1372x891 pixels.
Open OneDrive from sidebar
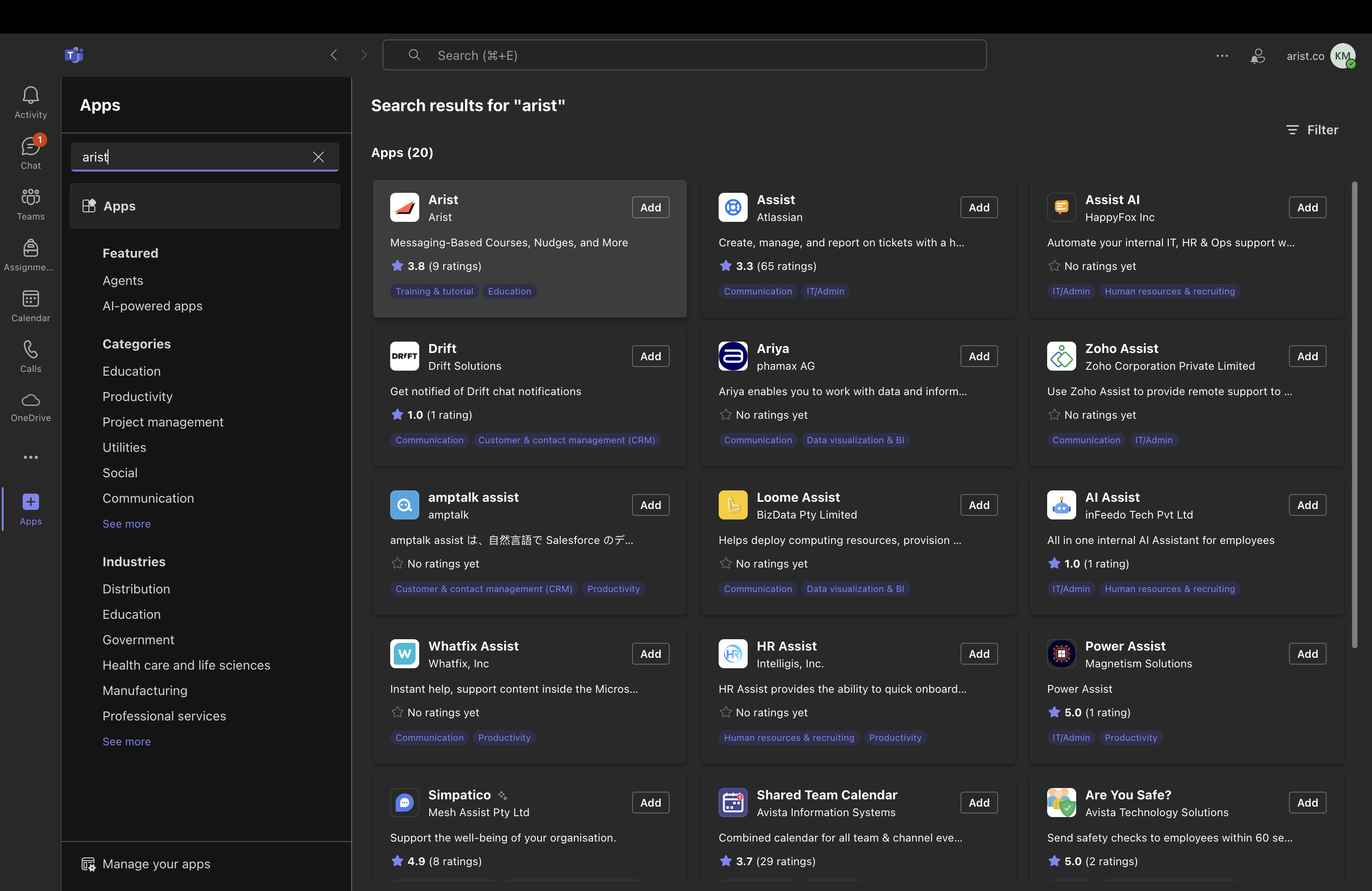coord(30,407)
